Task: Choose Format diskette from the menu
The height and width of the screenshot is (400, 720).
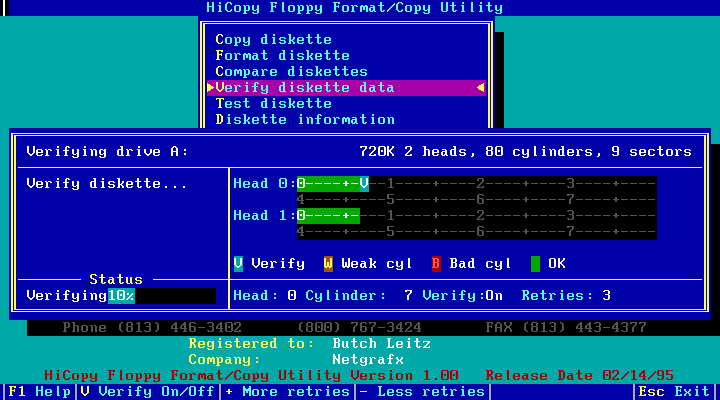Action: click(282, 56)
